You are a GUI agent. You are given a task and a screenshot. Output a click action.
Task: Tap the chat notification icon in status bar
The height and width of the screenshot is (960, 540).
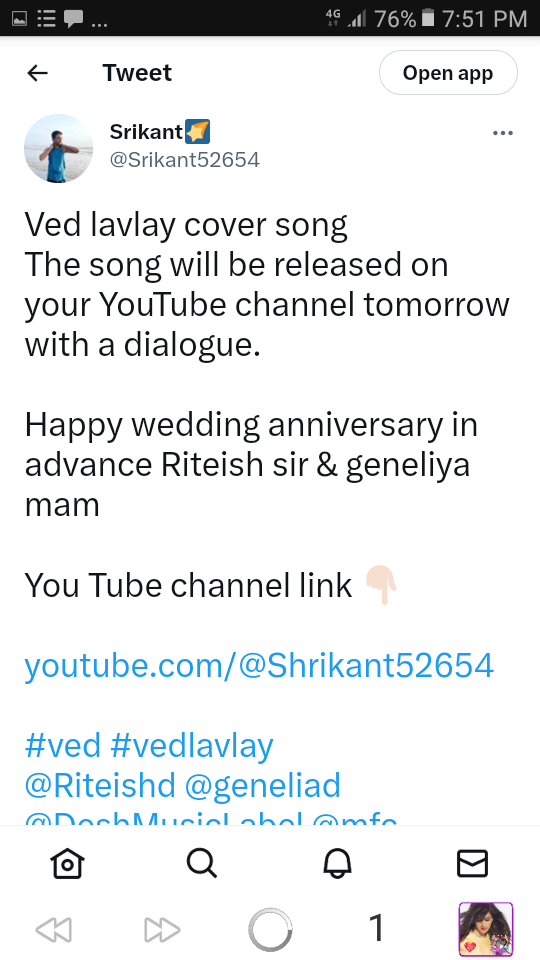[74, 20]
